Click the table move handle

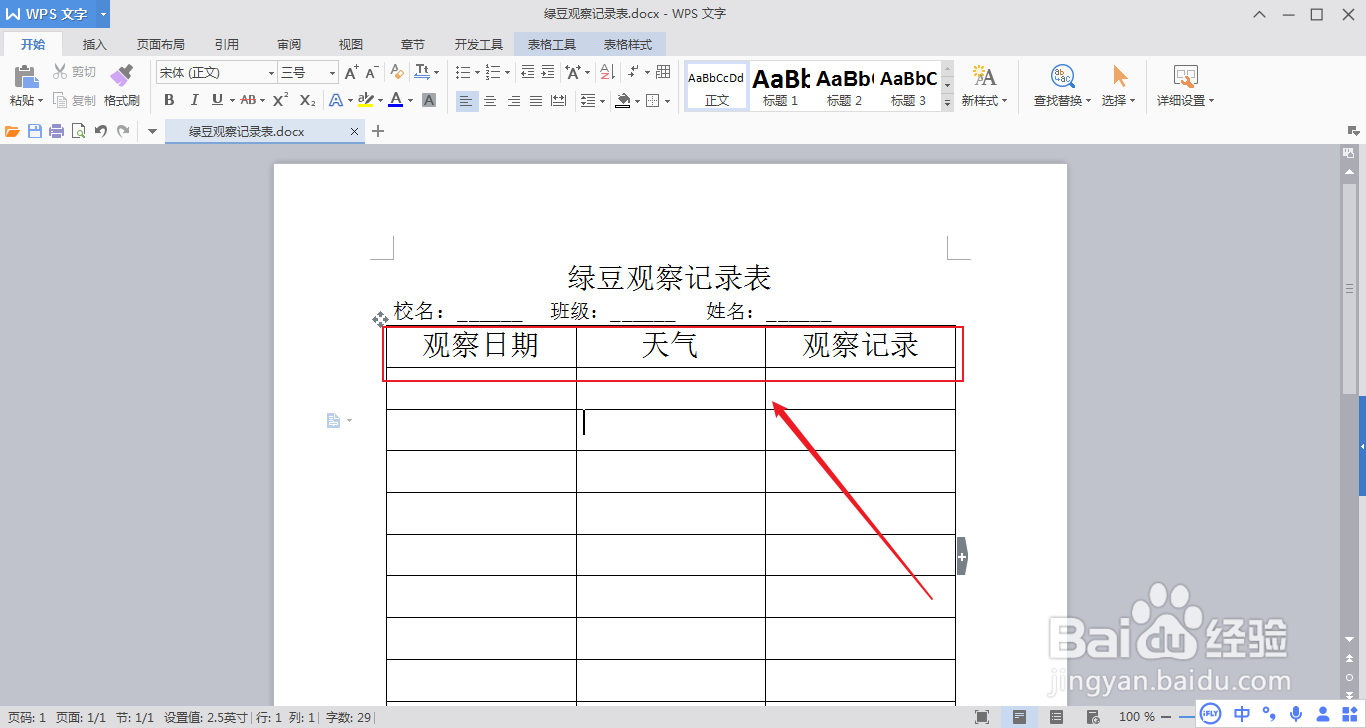[380, 319]
